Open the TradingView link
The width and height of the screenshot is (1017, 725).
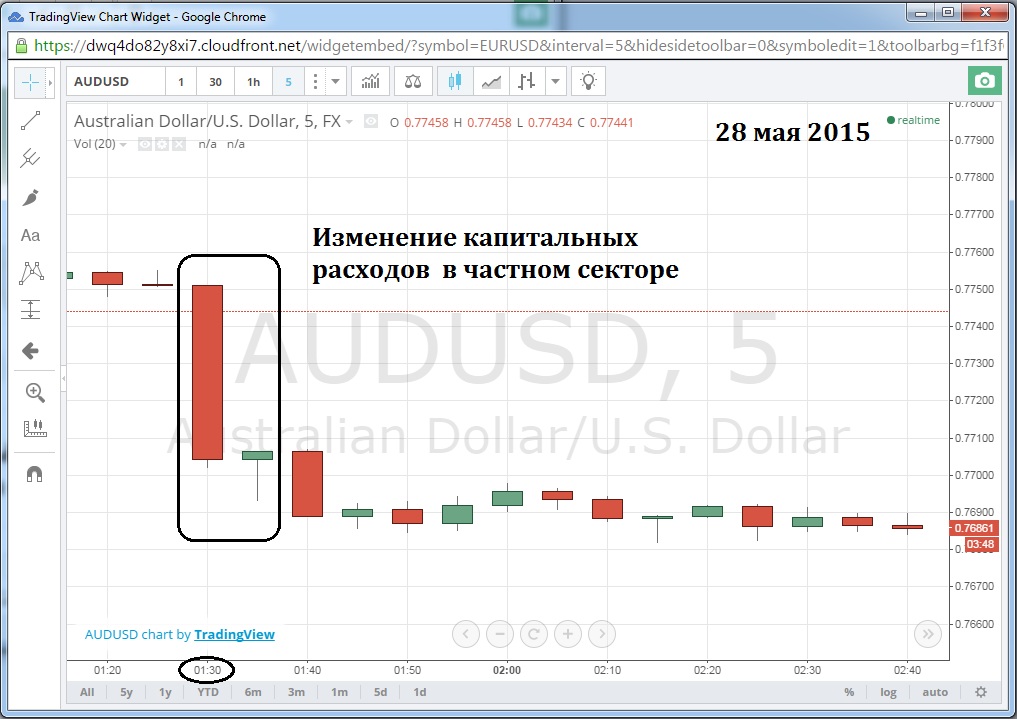234,634
